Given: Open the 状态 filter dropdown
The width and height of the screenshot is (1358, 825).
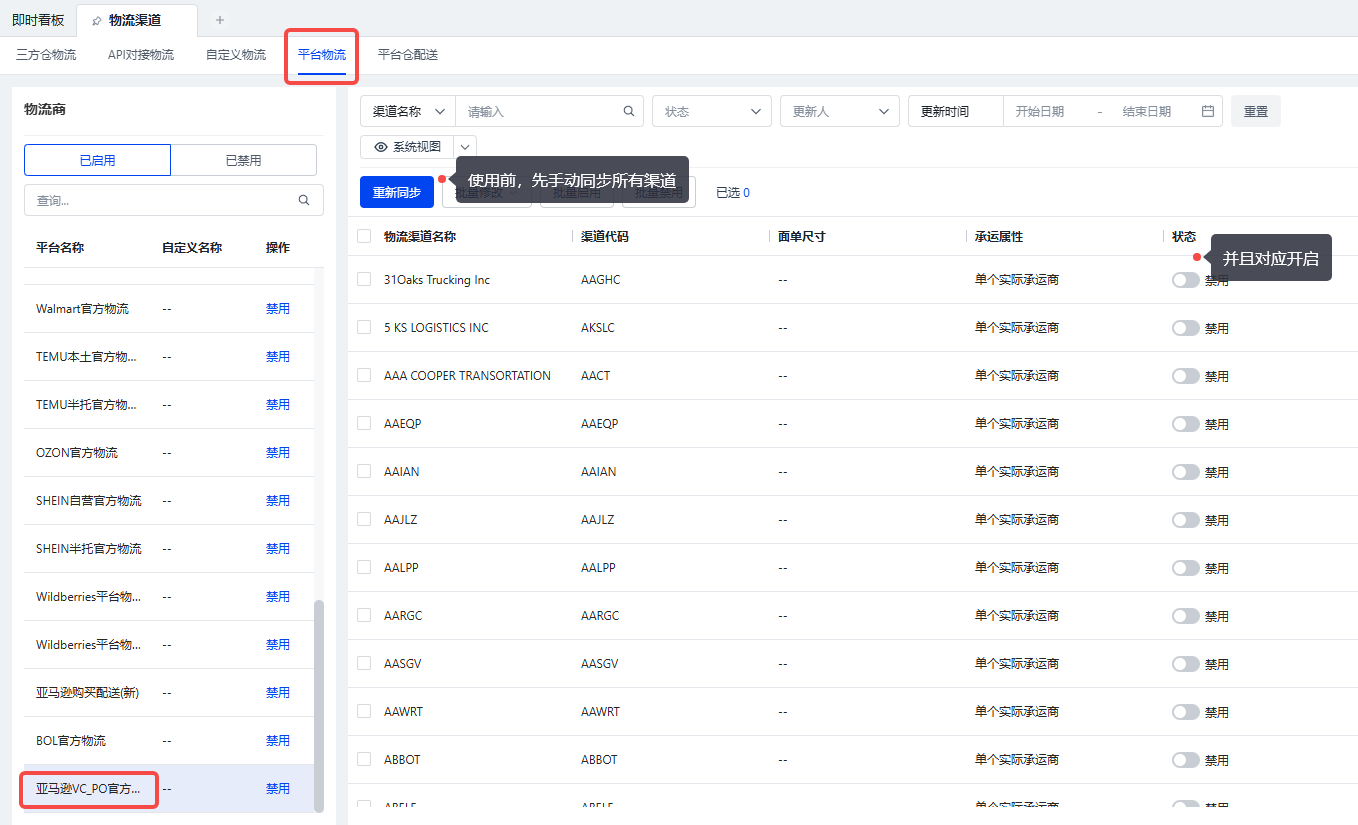Looking at the screenshot, I should (x=711, y=112).
